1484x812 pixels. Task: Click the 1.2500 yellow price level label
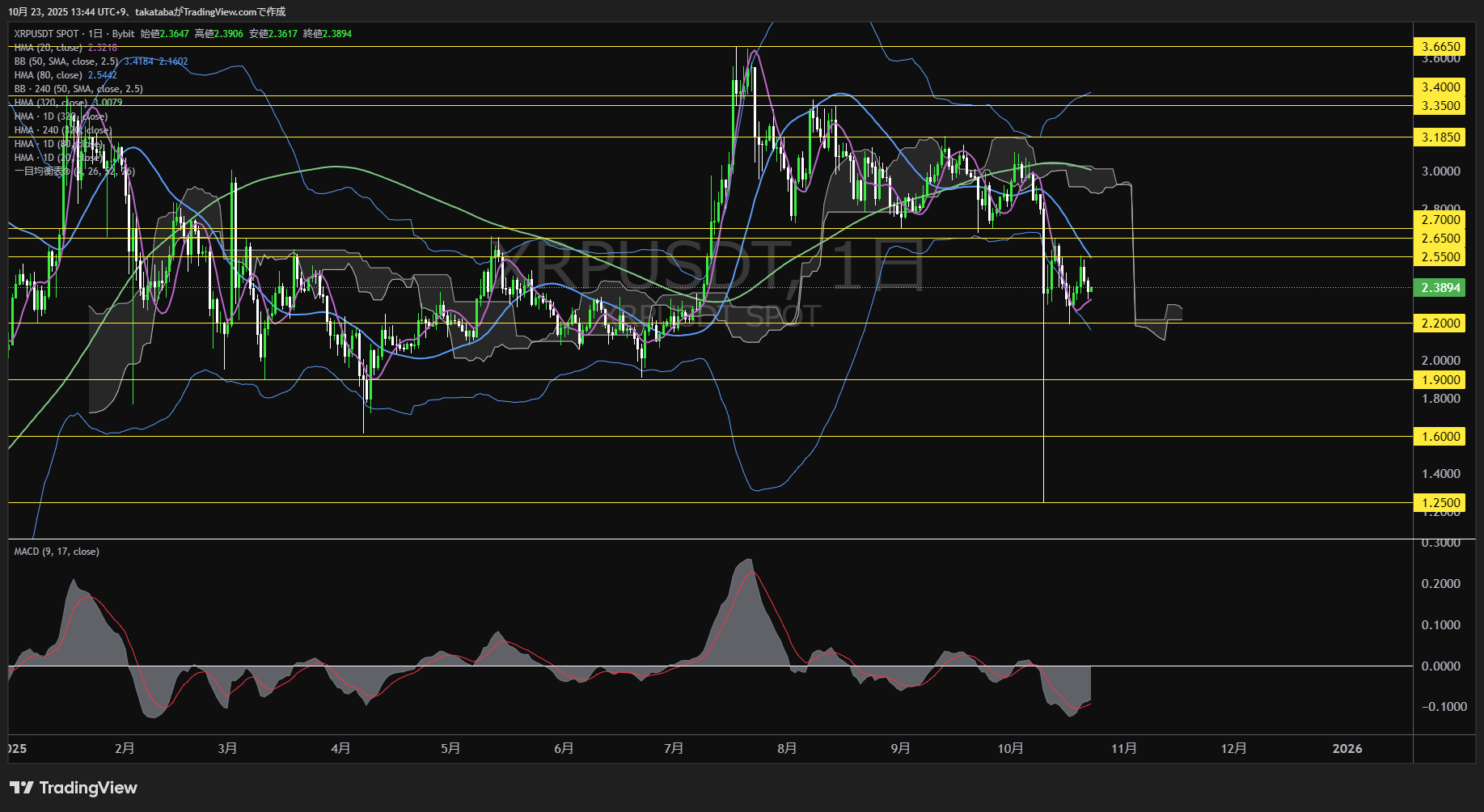click(1440, 503)
